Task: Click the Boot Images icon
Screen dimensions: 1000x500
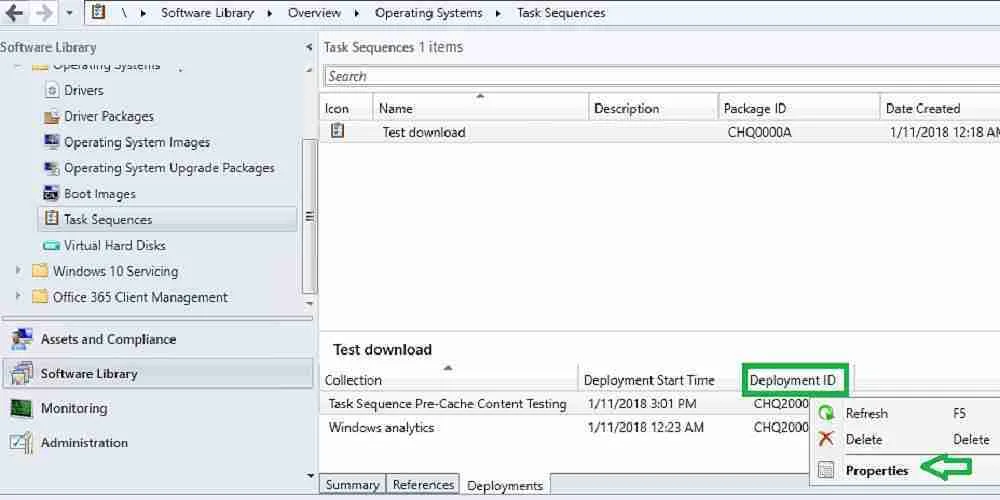Action: pyautogui.click(x=52, y=194)
